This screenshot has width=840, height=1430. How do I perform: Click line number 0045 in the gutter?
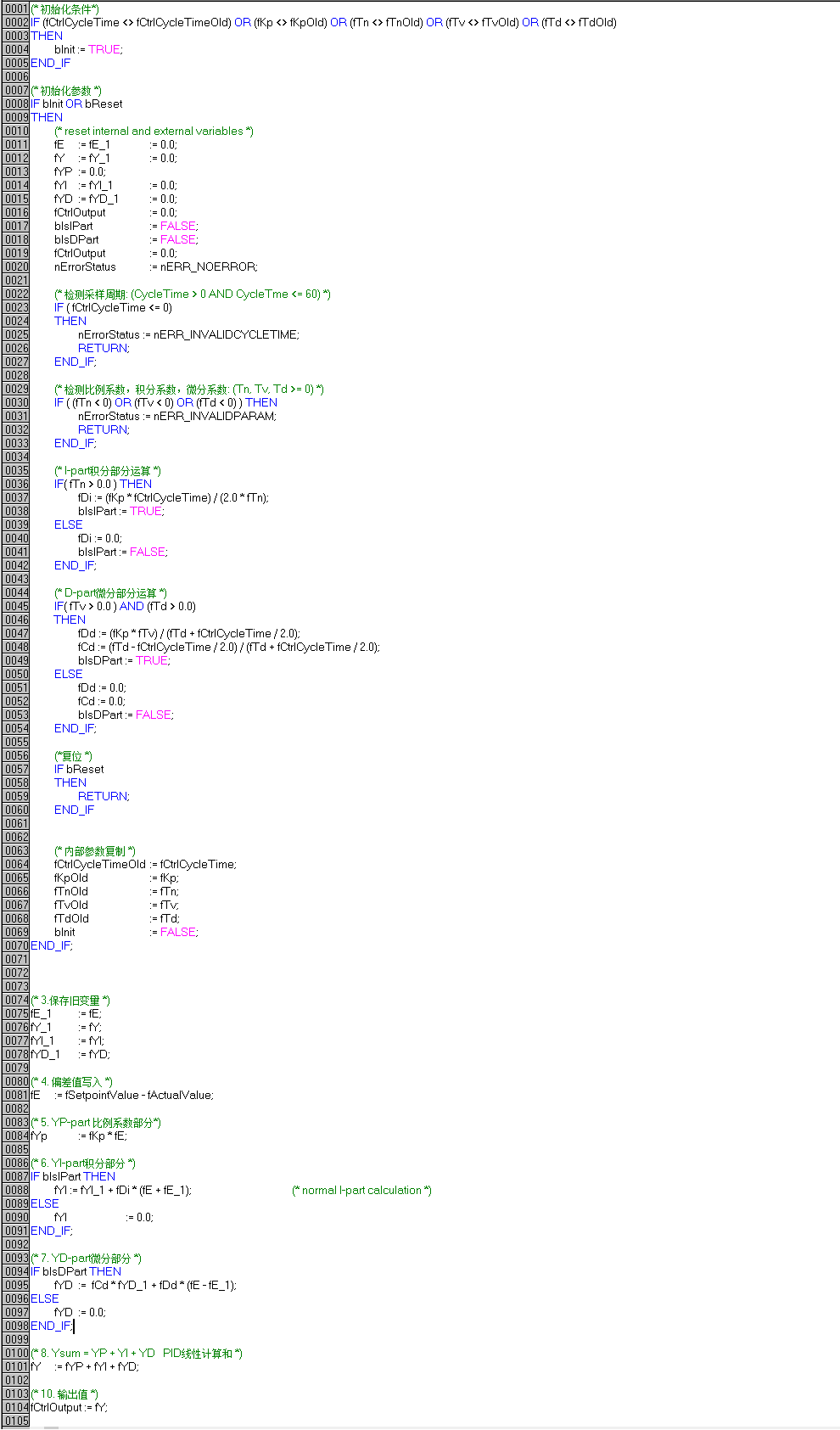16,606
